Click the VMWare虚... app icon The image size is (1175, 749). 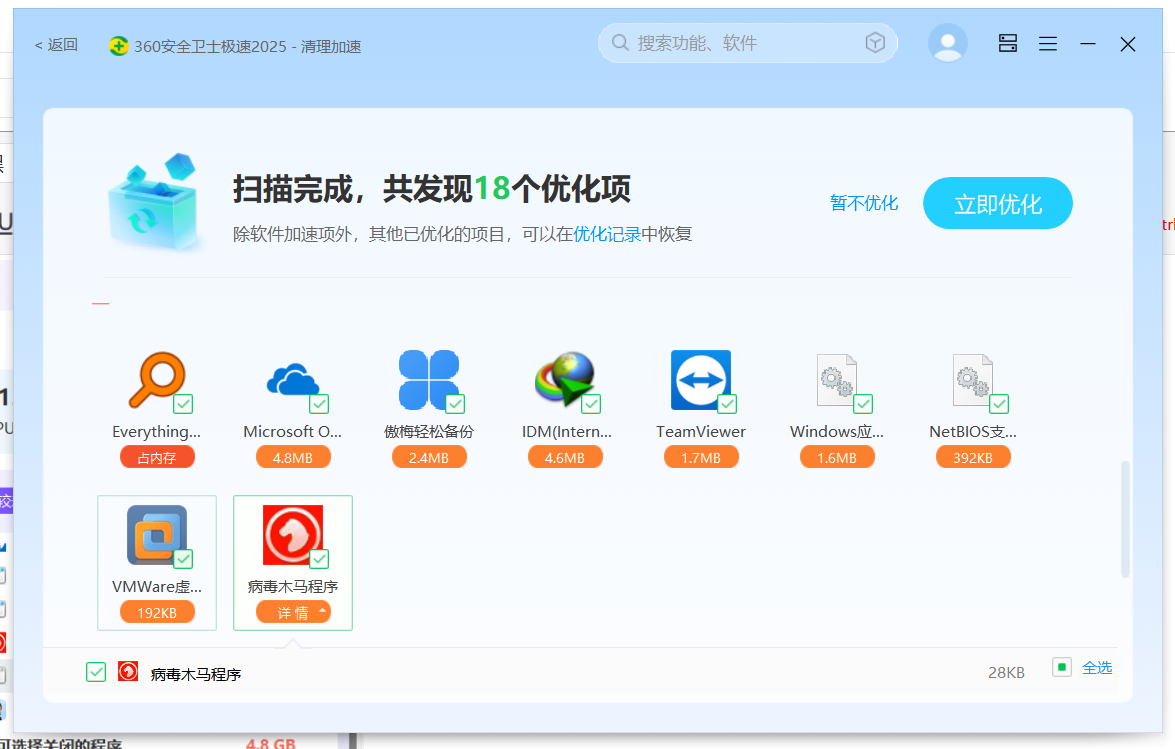pyautogui.click(x=157, y=535)
